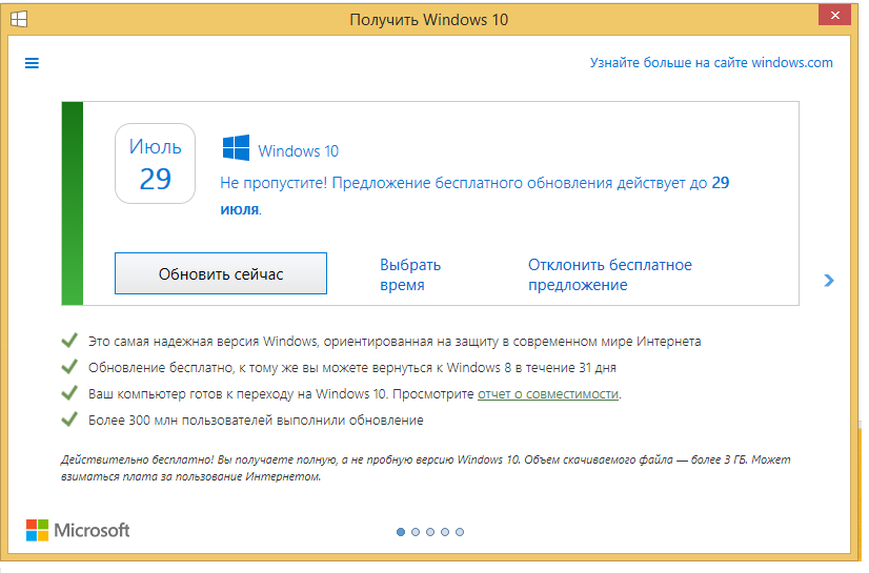869x573 pixels.
Task: Click the 'Не пропустите!' offer text
Action: [x=474, y=196]
